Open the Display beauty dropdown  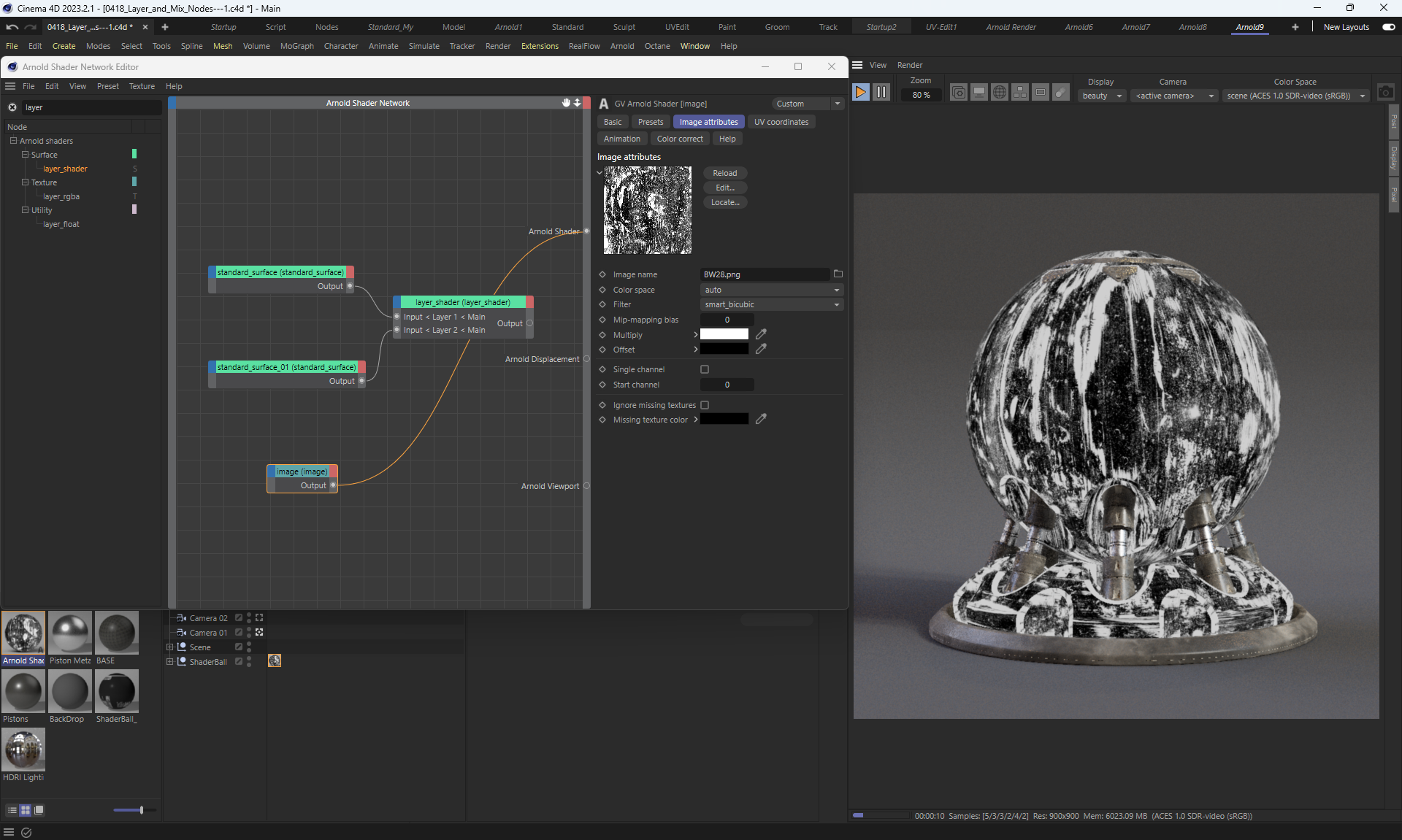coord(1101,96)
